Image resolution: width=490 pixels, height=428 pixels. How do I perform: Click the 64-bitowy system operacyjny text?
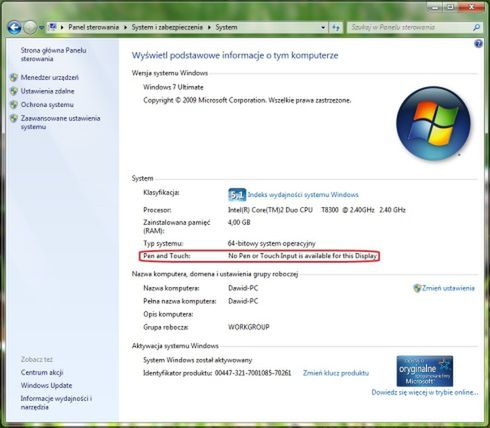271,243
